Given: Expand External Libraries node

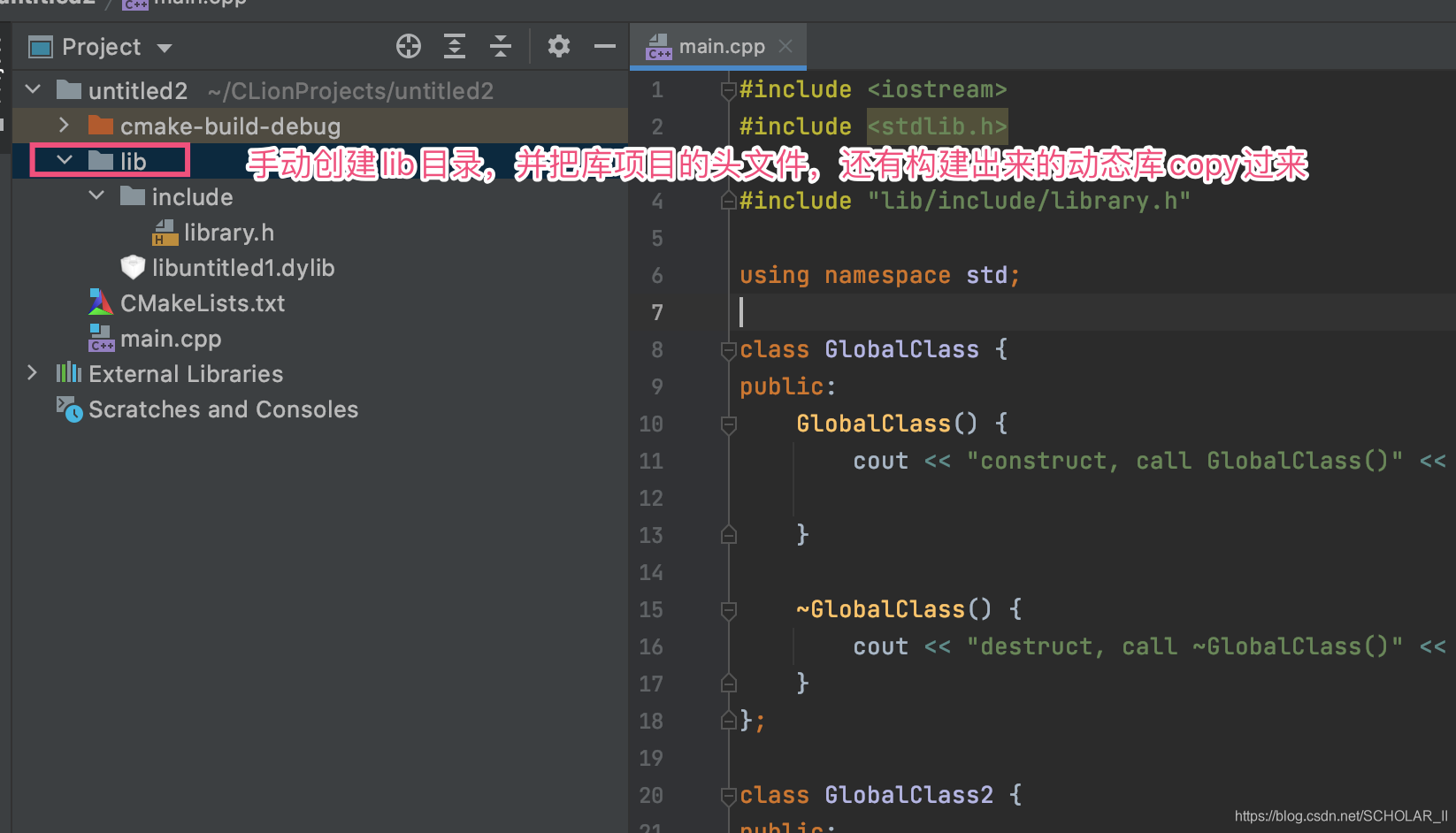Looking at the screenshot, I should (33, 372).
